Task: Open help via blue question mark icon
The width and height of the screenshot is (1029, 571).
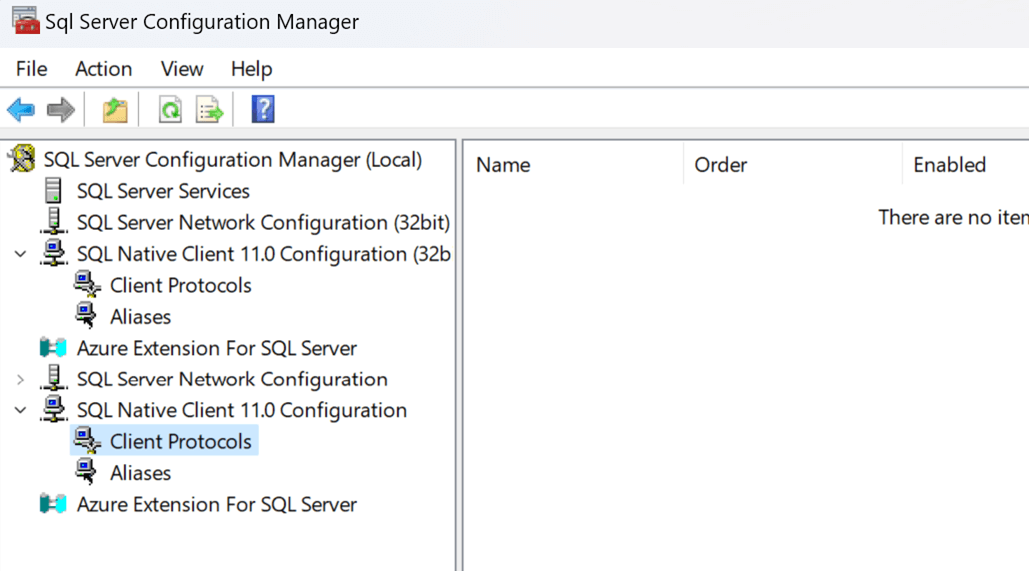Action: point(263,110)
